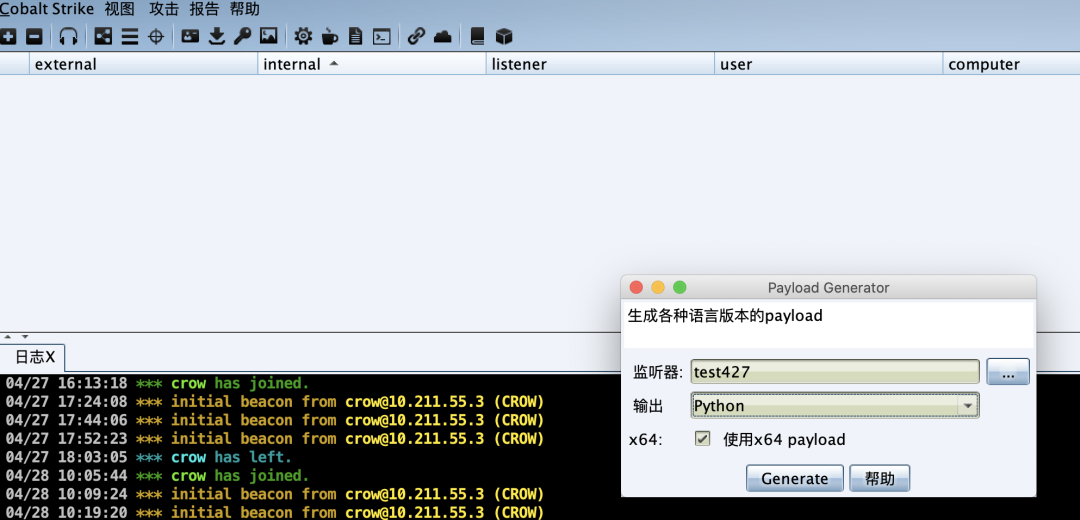Sort by the computer column header
The width and height of the screenshot is (1080, 520).
[1011, 64]
